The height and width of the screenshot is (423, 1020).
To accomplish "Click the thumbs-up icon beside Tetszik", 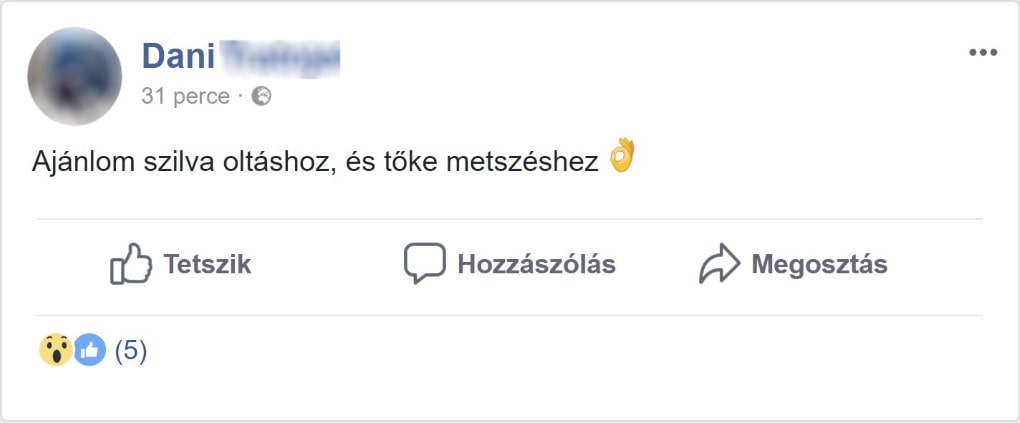I will [x=131, y=265].
